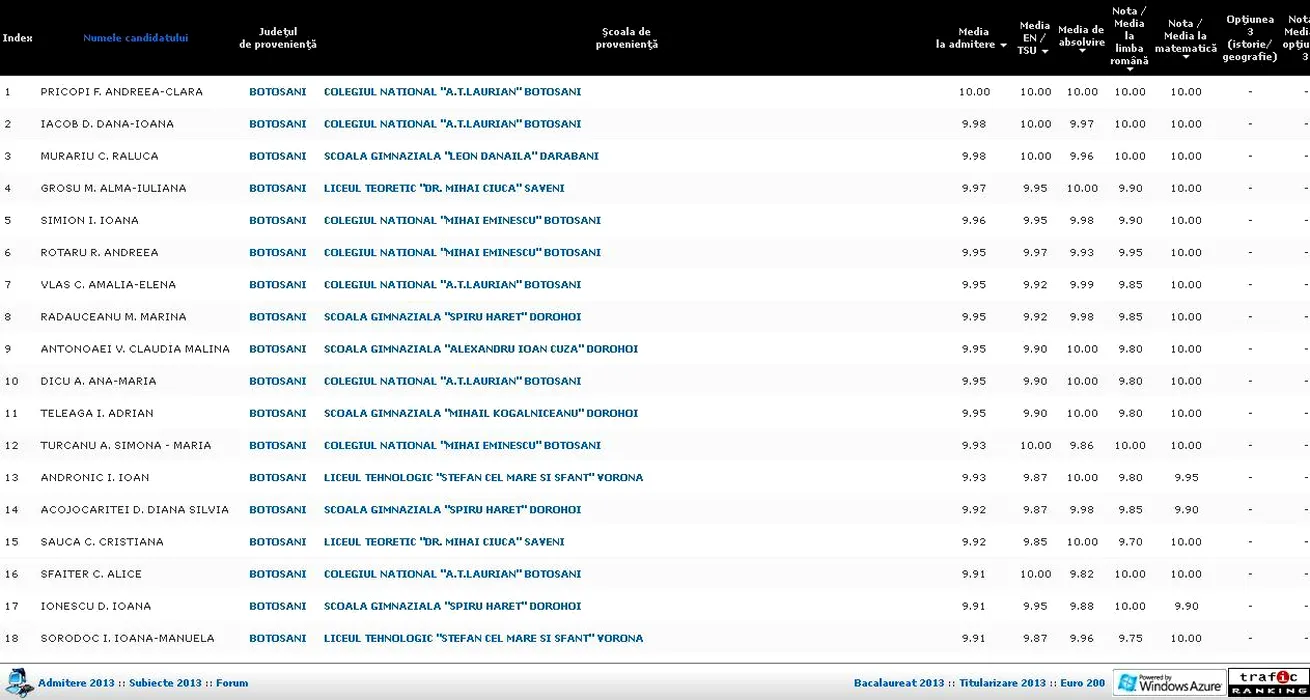
Task: Open Liceul Teoretic Dr. Mihai Ciuca in row 4
Action: point(444,188)
